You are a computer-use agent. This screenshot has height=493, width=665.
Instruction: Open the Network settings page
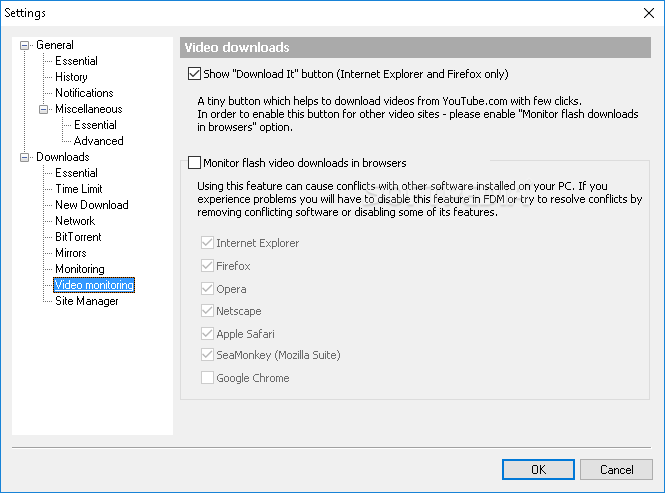75,221
